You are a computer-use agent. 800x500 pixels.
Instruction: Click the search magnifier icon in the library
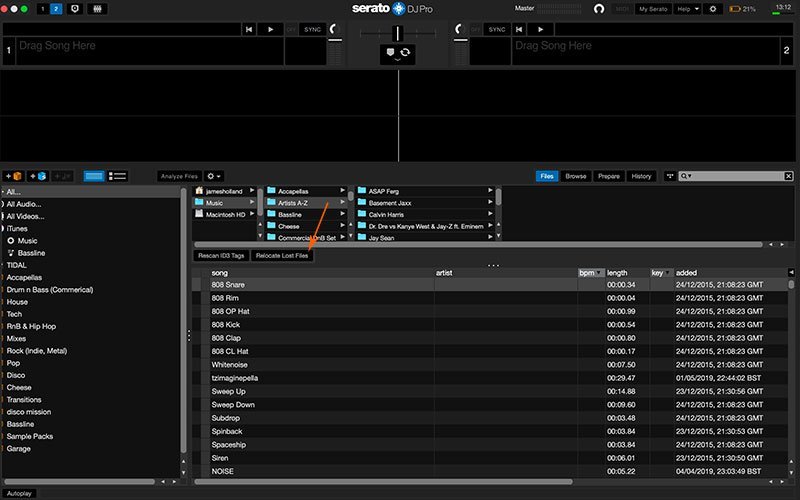[x=684, y=176]
